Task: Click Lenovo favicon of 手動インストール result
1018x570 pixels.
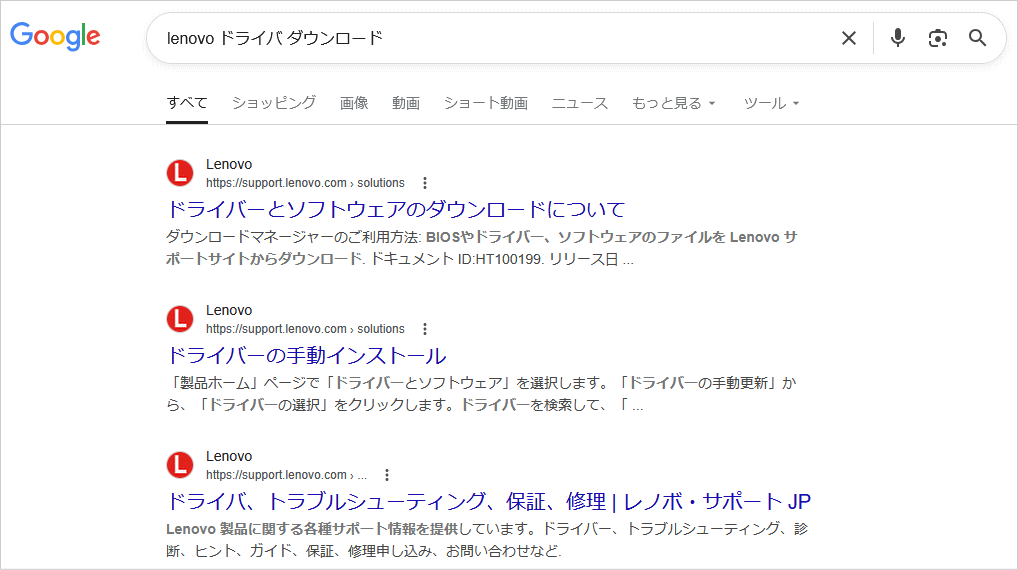Action: (180, 319)
